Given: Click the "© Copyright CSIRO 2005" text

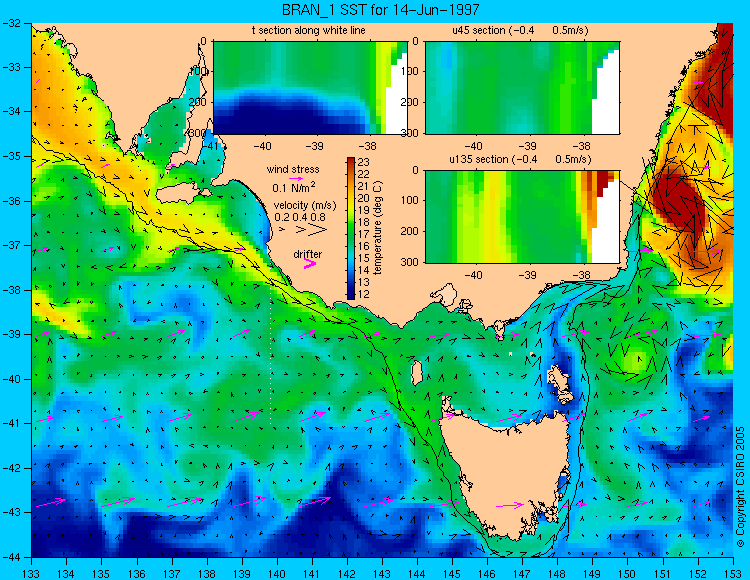Looking at the screenshot, I should (x=740, y=487).
